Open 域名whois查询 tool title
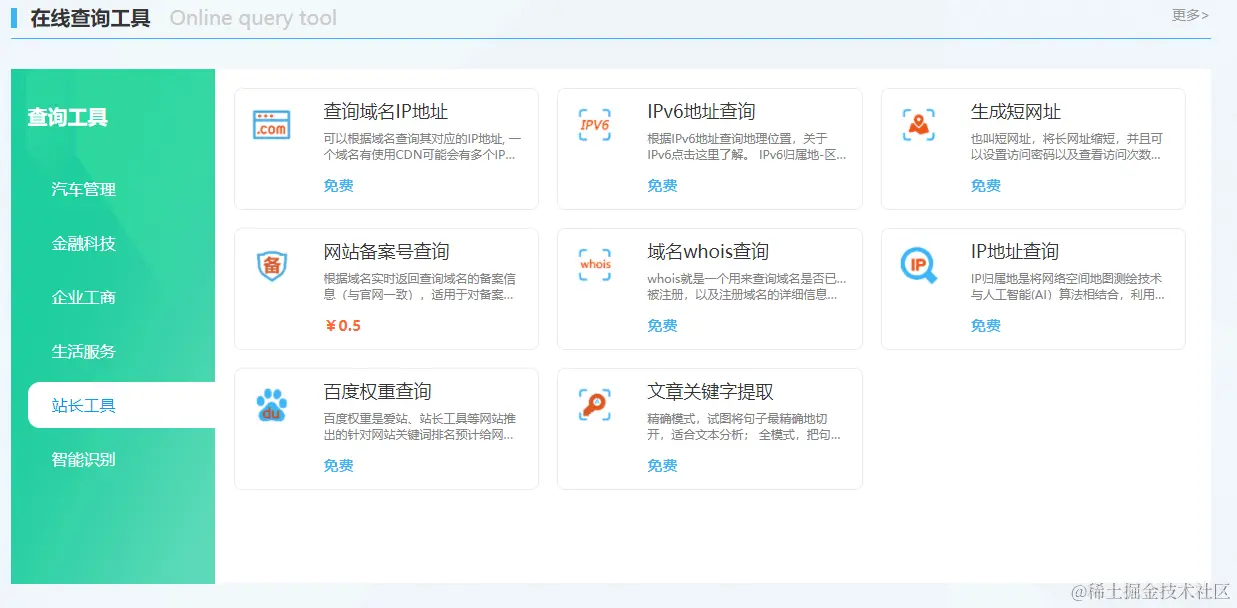Viewport: 1237px width, 608px height. pos(708,251)
